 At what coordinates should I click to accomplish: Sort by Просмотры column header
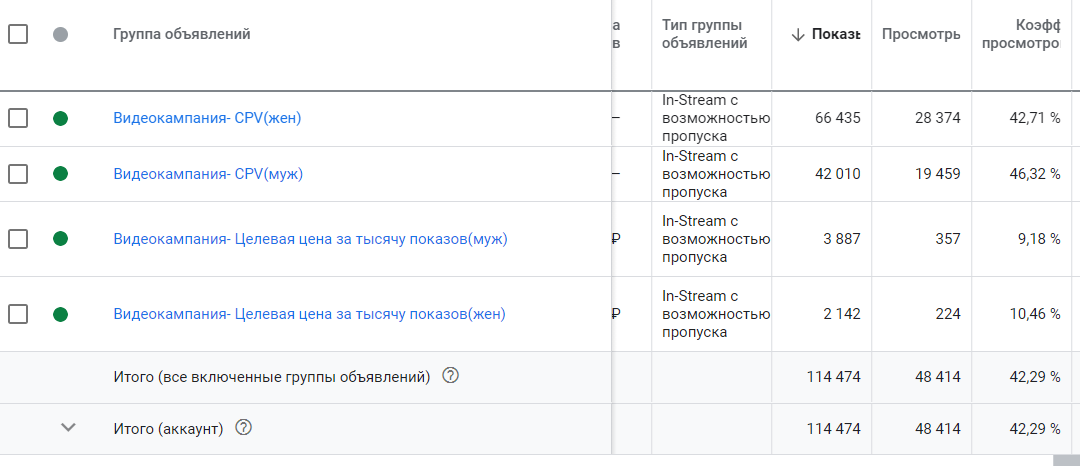[920, 35]
